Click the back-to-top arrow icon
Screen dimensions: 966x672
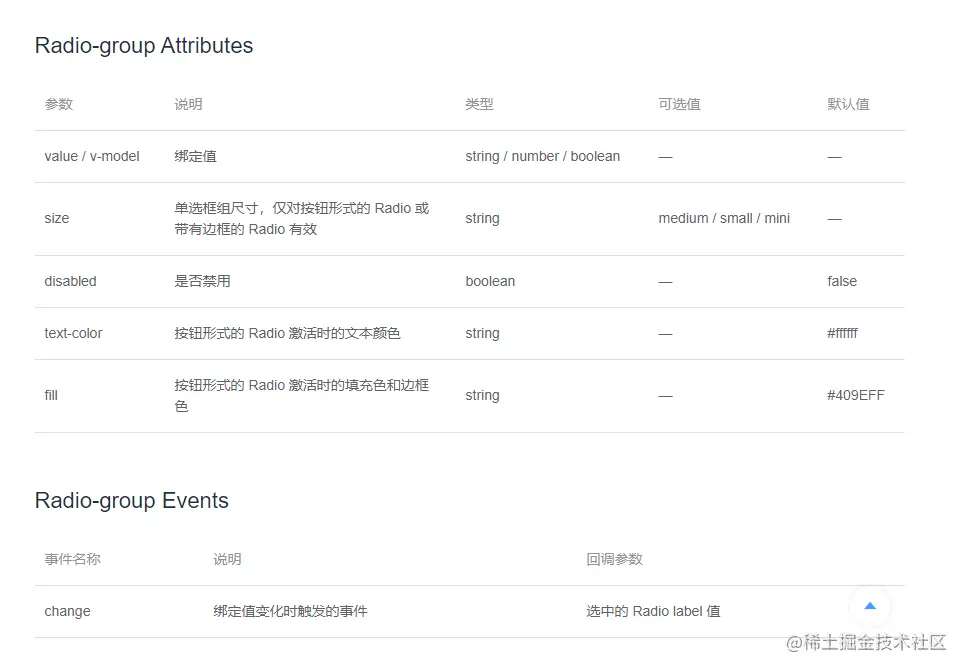pos(869,606)
